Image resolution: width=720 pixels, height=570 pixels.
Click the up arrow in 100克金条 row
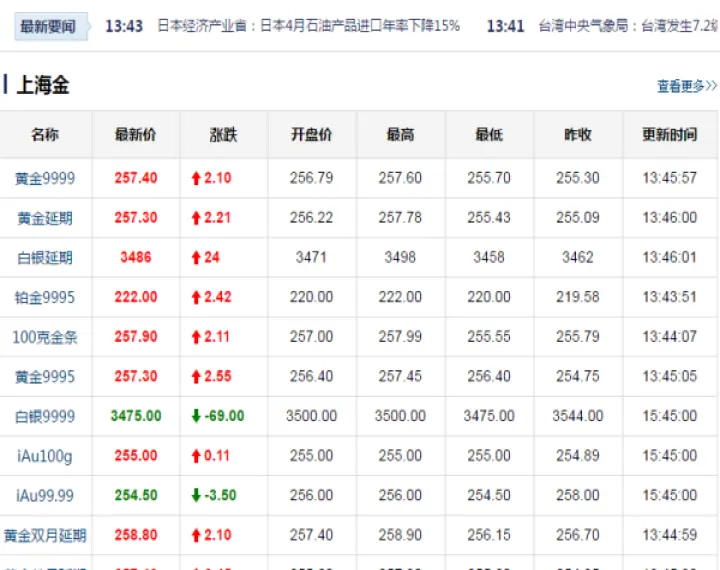[196, 337]
